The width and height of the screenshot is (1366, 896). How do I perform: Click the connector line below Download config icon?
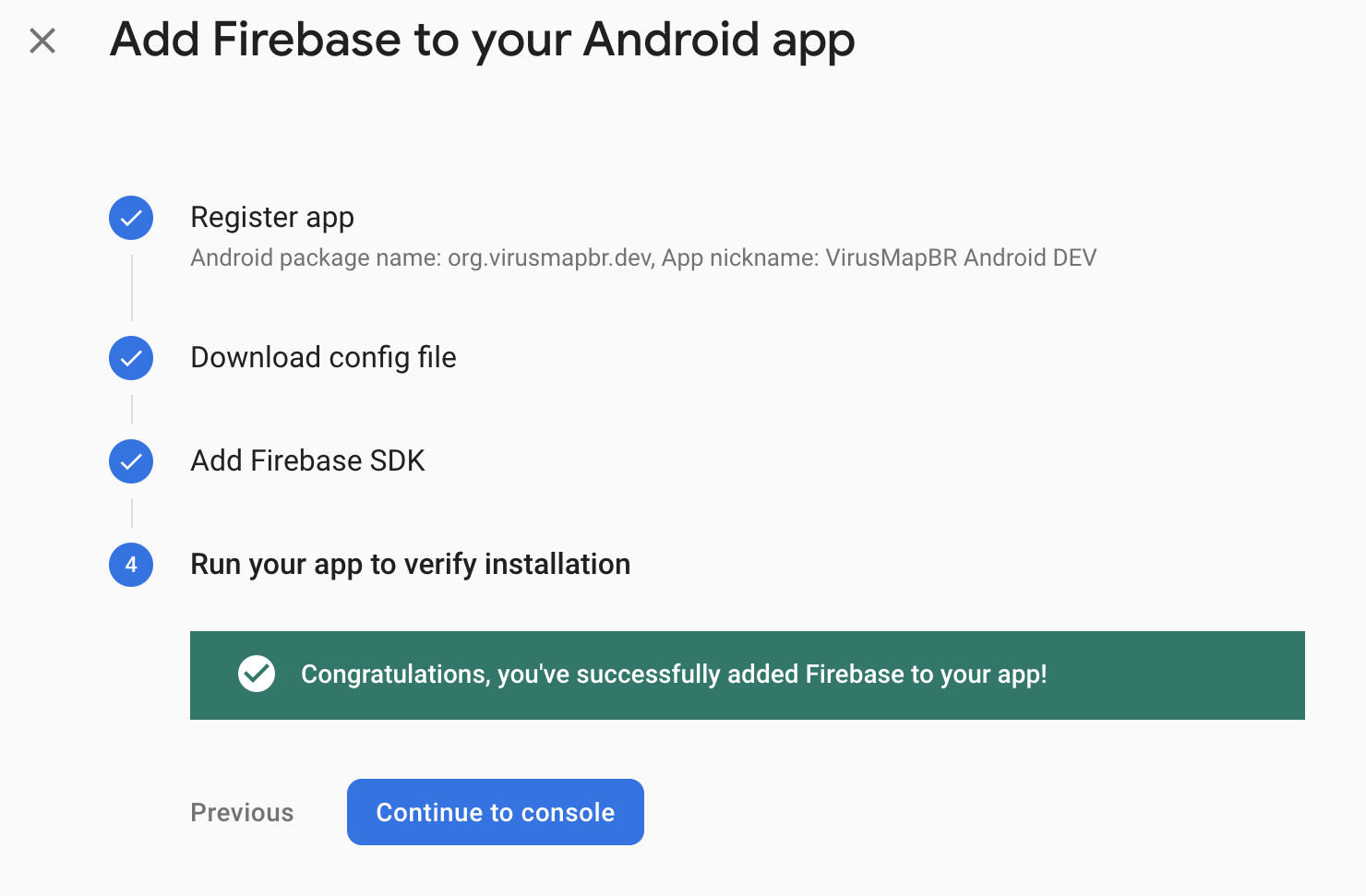132,410
